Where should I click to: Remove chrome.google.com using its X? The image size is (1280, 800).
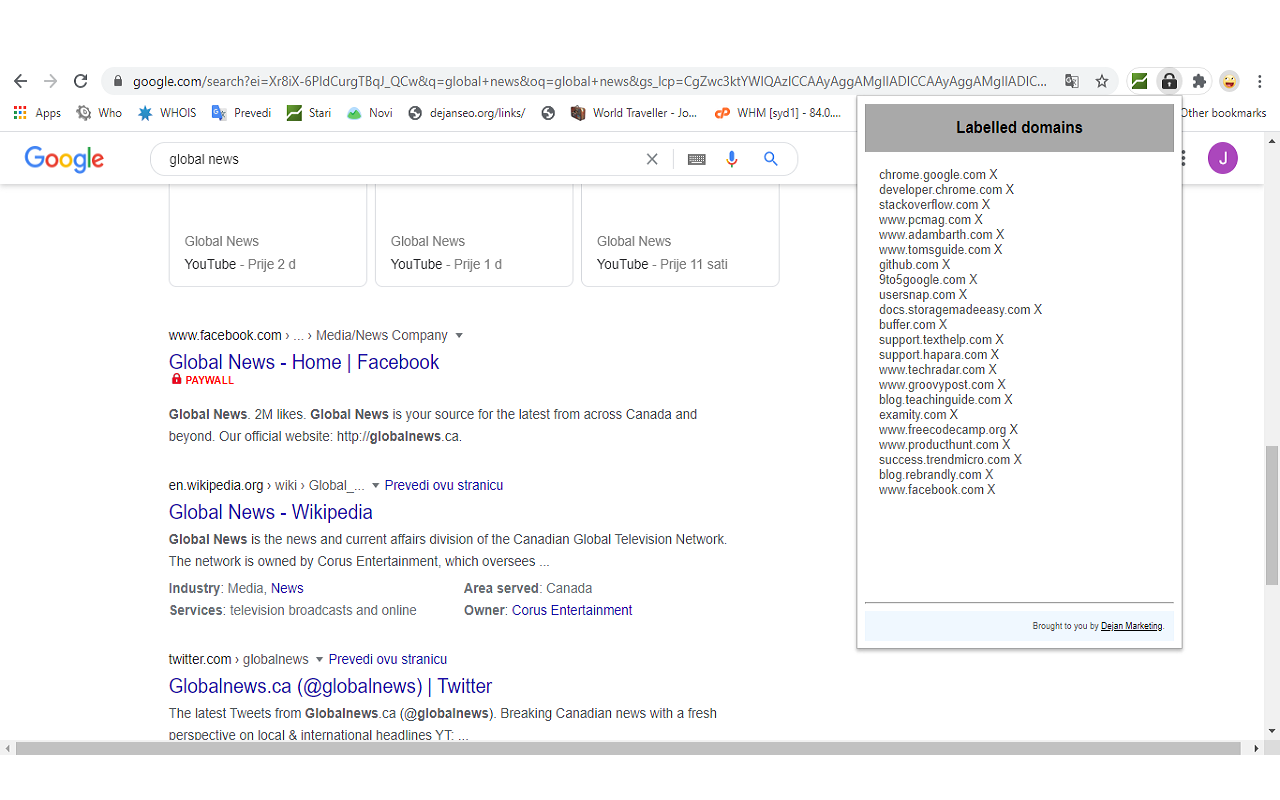click(x=994, y=175)
